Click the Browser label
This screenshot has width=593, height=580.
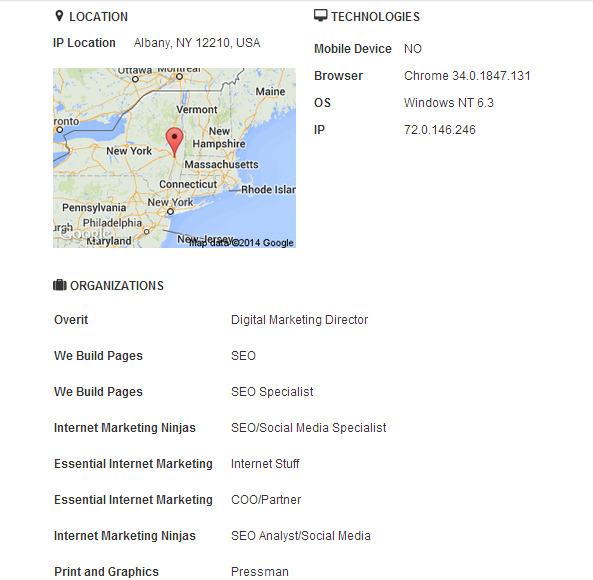tap(338, 76)
